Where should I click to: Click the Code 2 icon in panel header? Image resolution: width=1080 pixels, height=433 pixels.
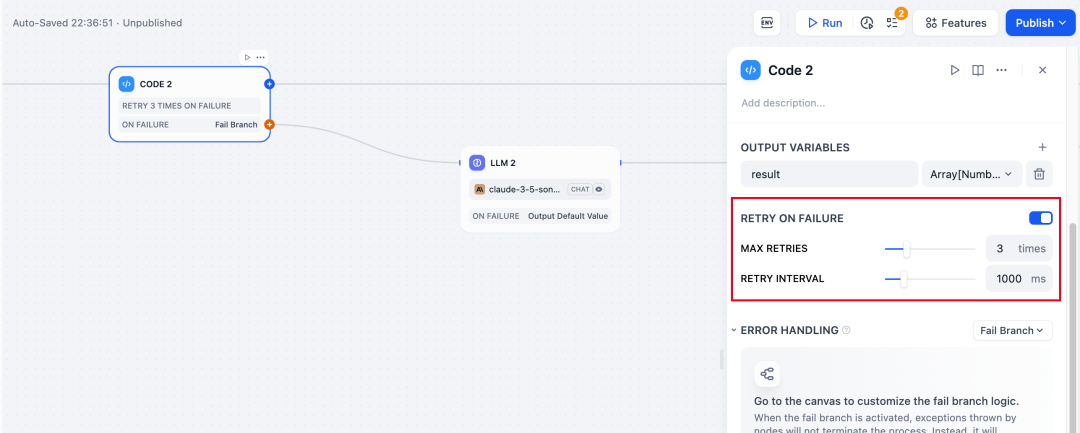(751, 70)
